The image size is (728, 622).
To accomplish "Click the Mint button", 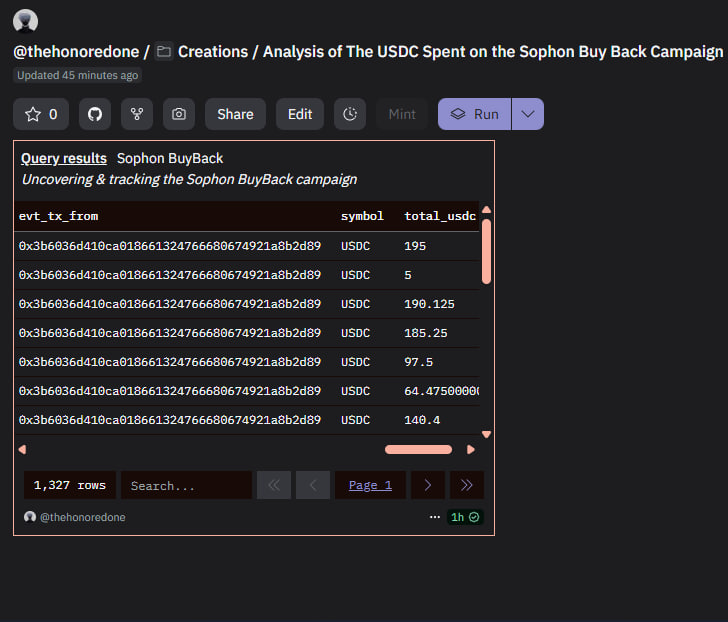I will pos(402,114).
